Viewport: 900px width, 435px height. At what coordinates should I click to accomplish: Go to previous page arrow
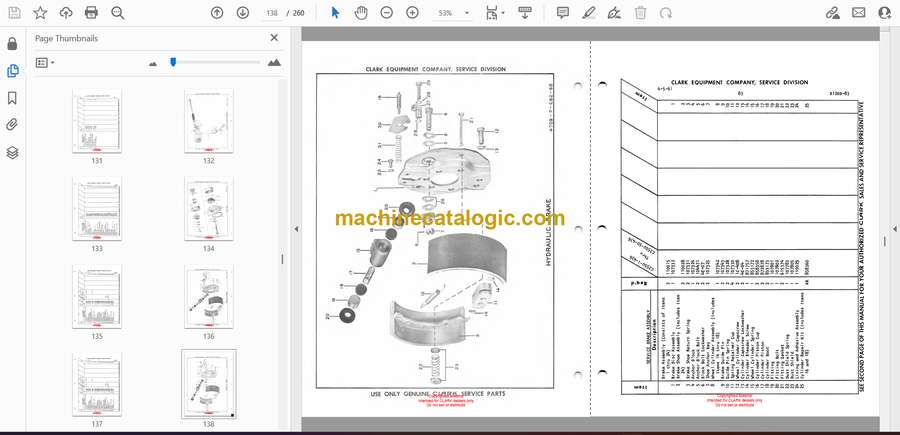click(x=217, y=13)
